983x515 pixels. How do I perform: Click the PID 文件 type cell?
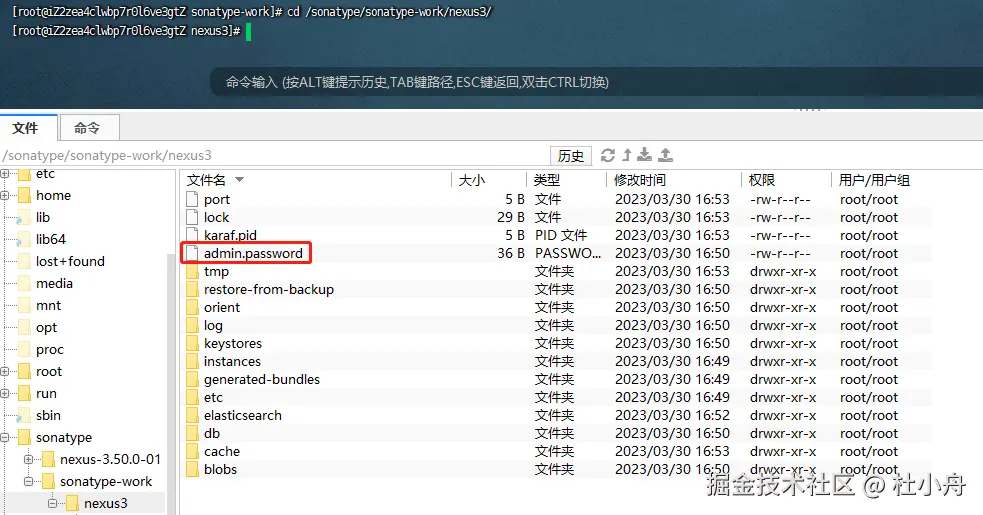coord(560,235)
